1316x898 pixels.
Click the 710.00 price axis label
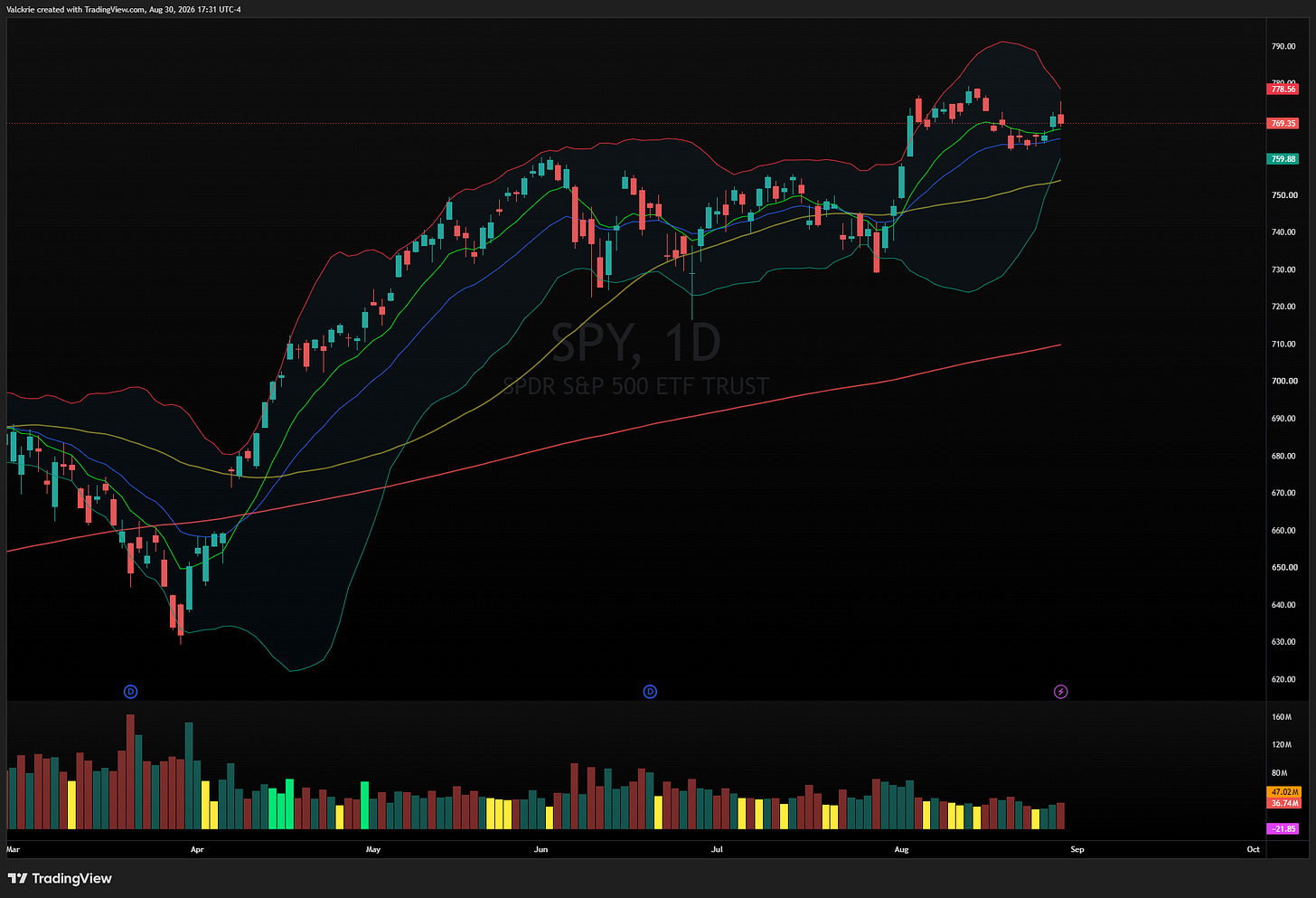pos(1284,345)
